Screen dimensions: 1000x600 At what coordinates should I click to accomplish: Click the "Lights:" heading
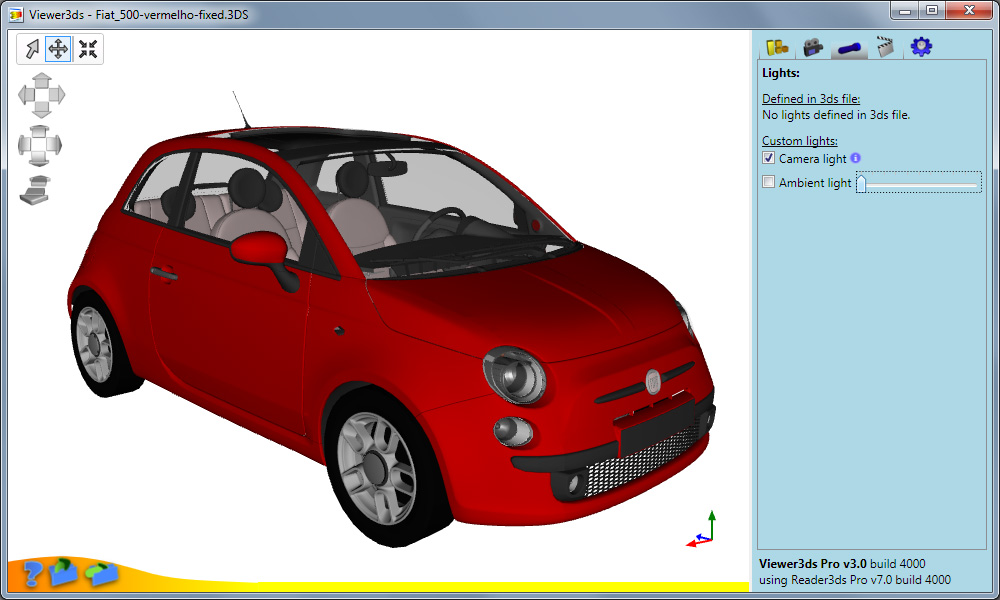coord(781,73)
